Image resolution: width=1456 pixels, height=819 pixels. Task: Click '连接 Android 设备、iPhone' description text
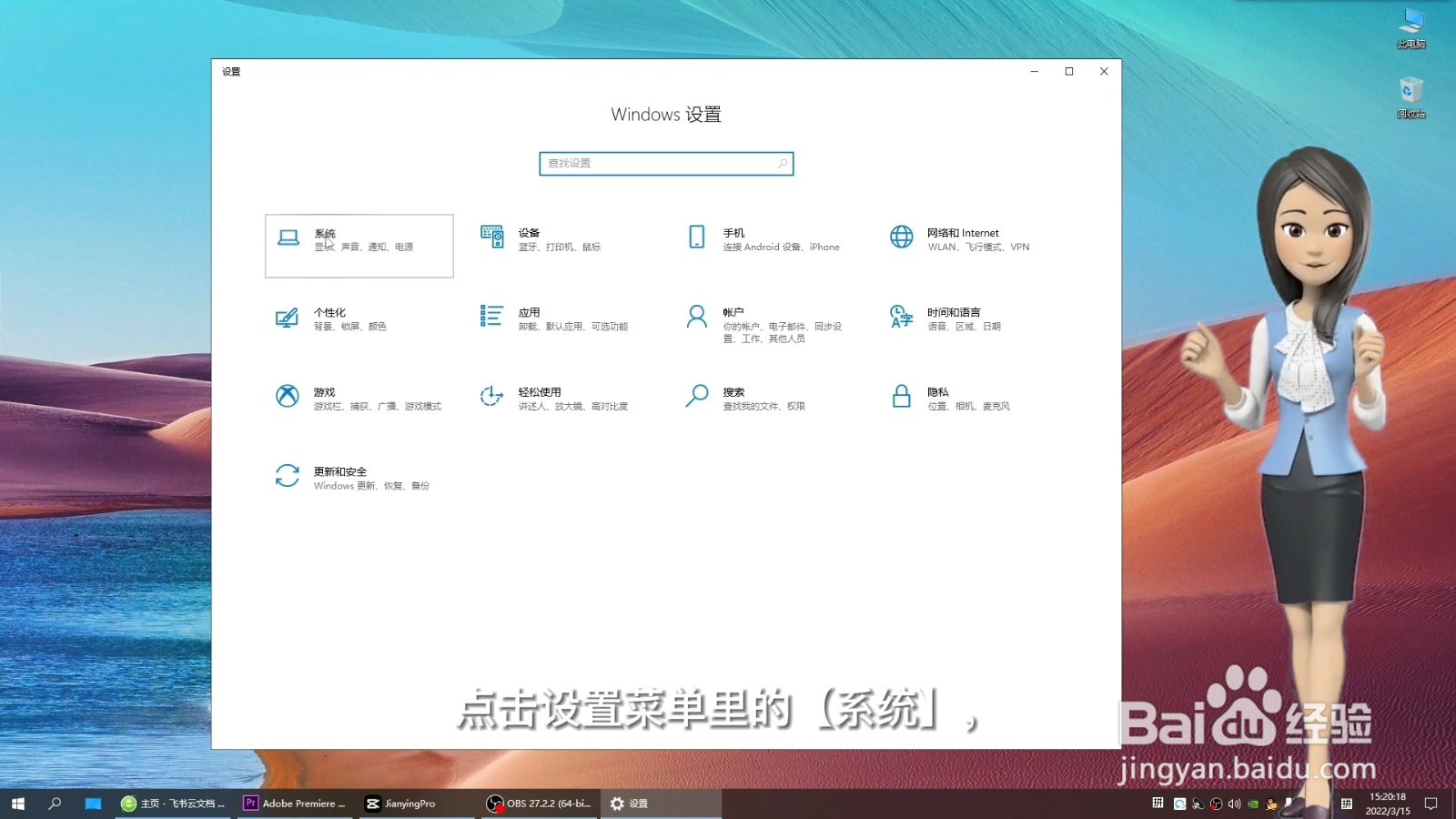point(781,247)
